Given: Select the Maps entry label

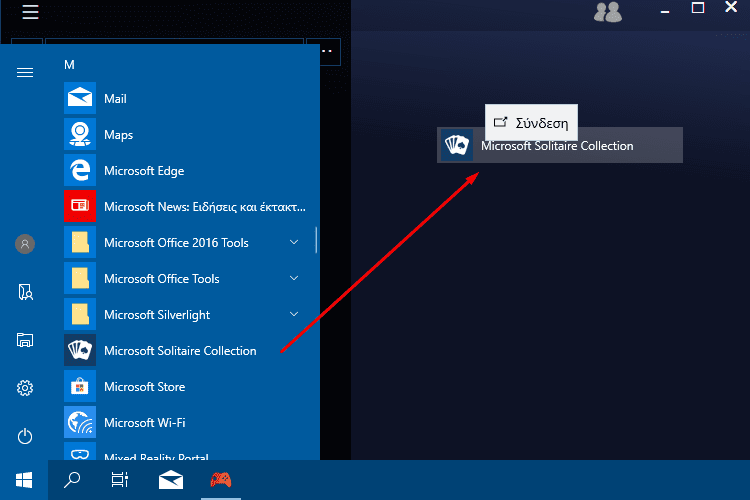Looking at the screenshot, I should pyautogui.click(x=119, y=135).
